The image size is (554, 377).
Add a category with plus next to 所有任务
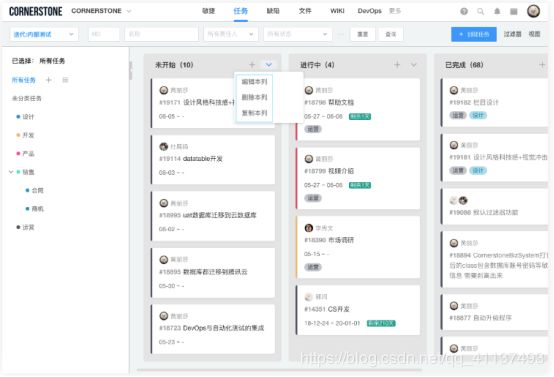[49, 80]
